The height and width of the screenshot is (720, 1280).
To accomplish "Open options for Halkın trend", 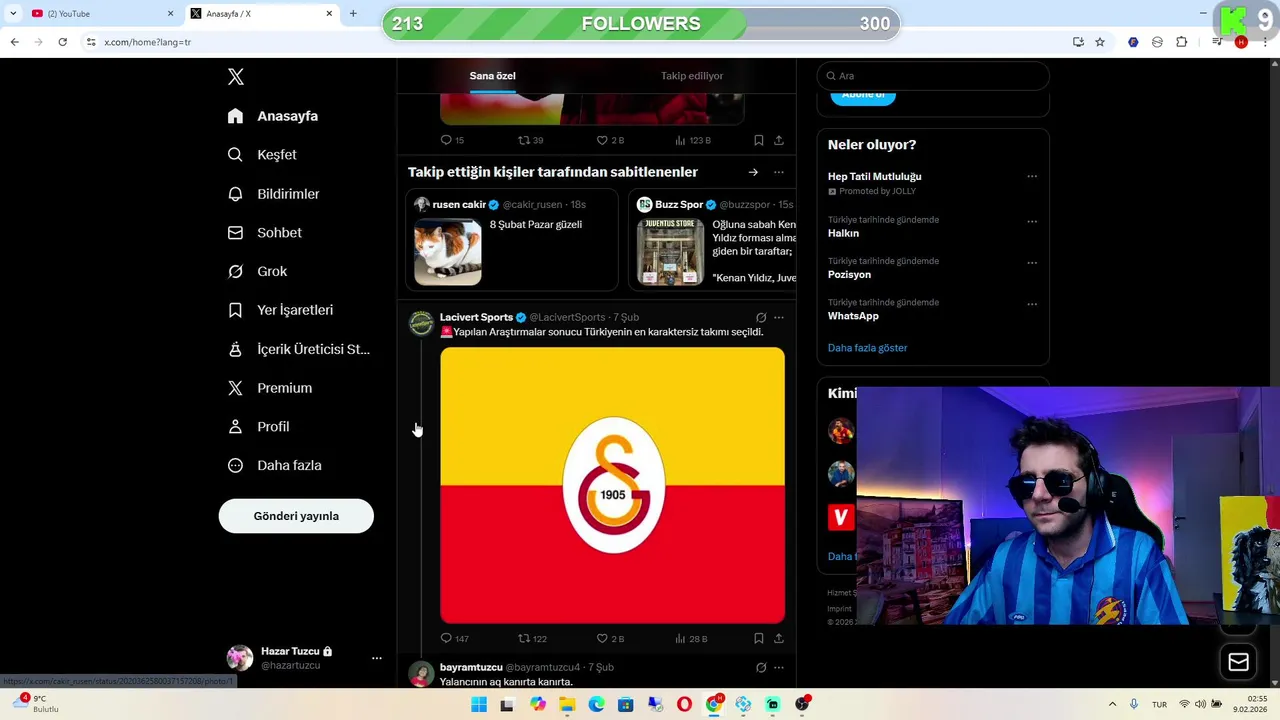I will pos(1032,221).
